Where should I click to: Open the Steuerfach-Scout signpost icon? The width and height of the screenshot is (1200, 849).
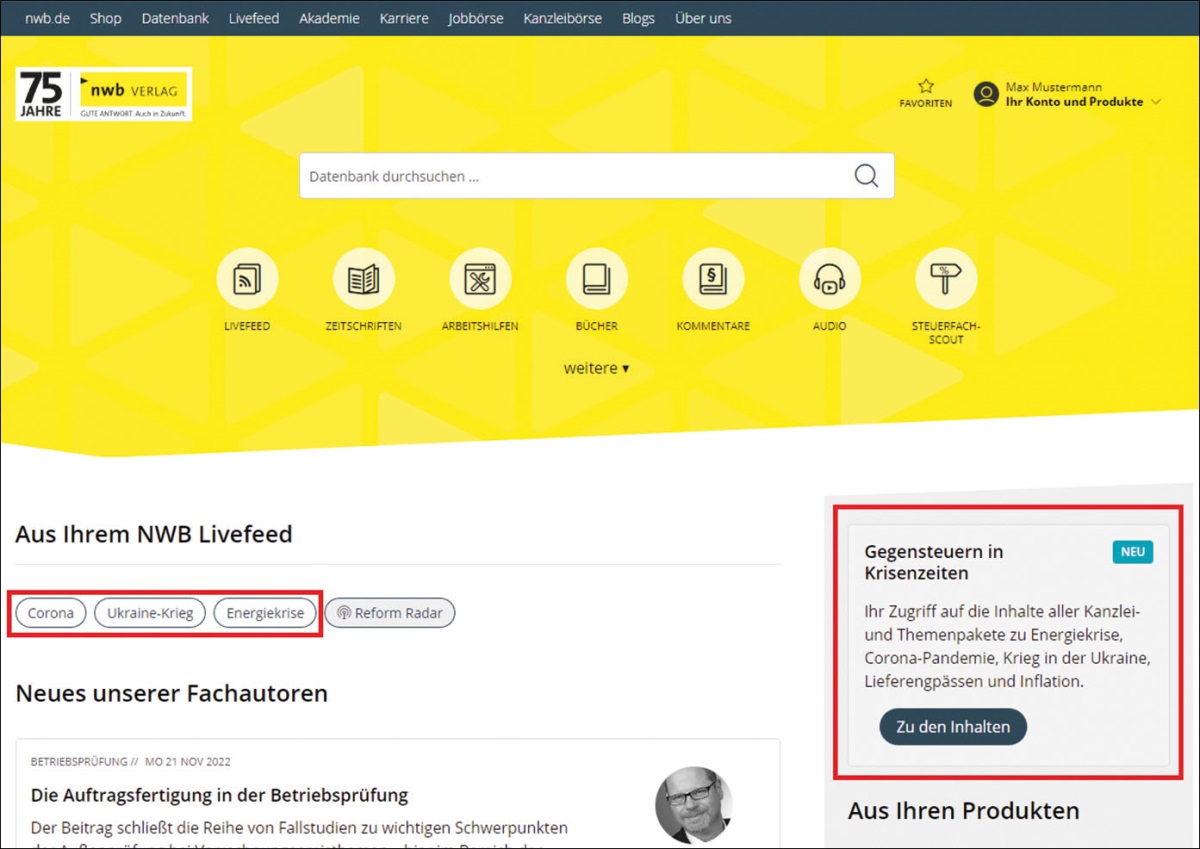945,280
